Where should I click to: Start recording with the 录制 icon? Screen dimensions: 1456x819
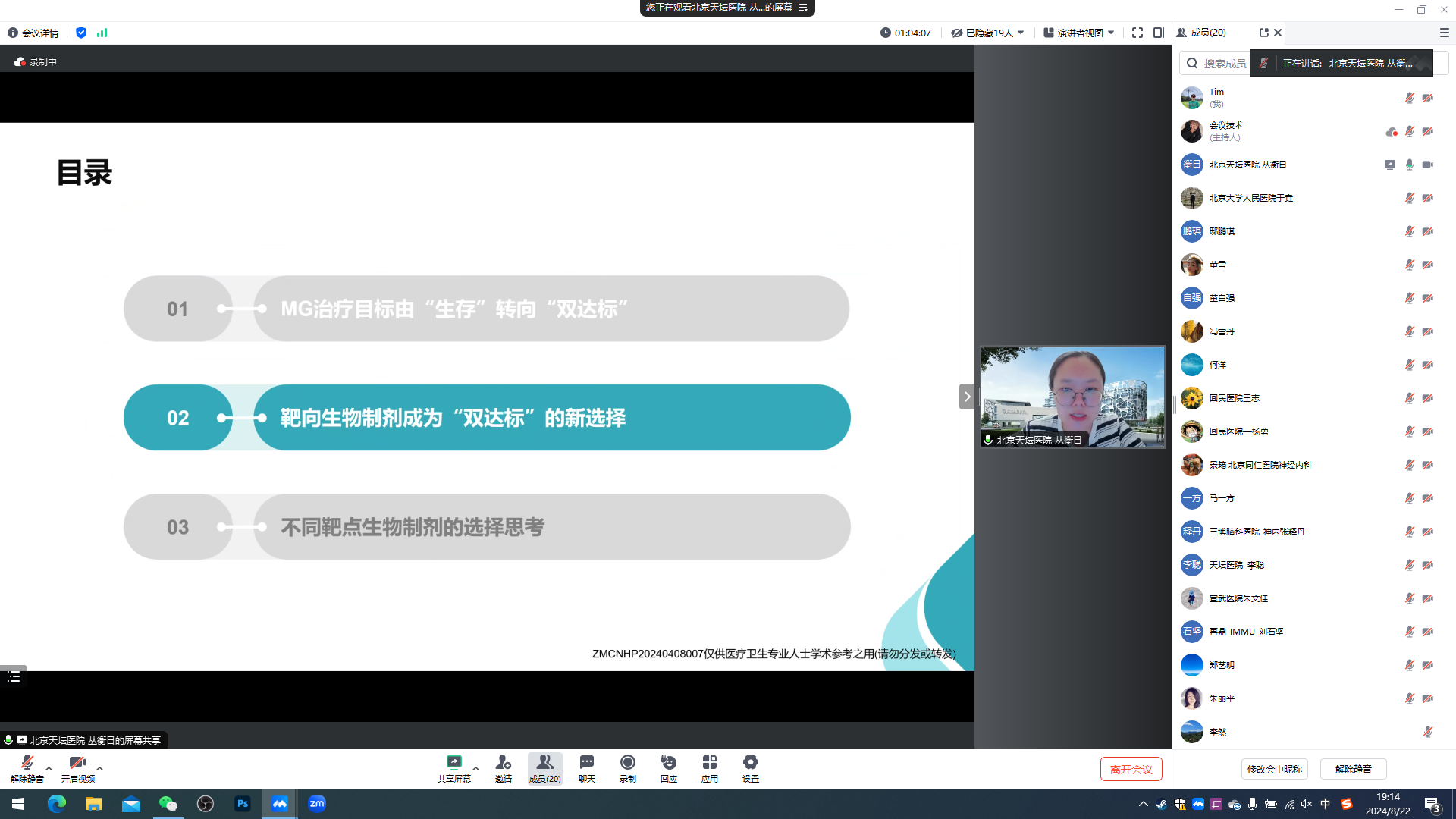tap(627, 768)
